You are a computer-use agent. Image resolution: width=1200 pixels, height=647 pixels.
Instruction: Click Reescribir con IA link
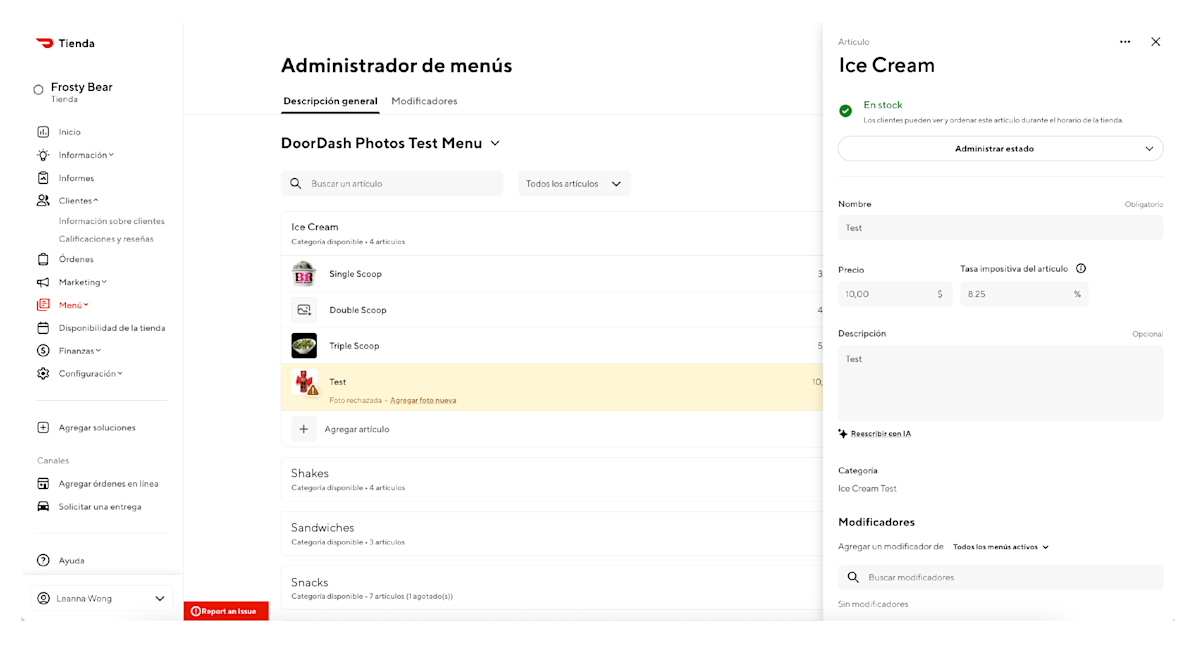coord(881,434)
